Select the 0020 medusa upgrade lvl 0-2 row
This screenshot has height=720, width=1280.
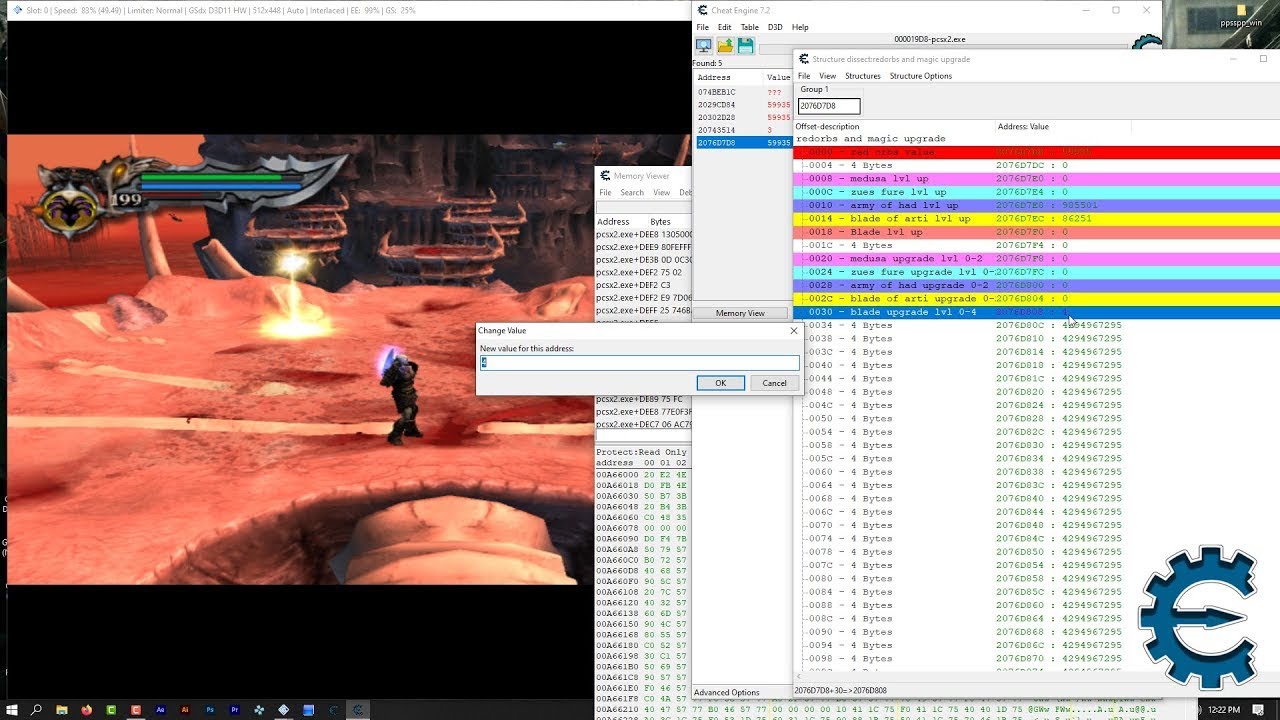(1037, 259)
